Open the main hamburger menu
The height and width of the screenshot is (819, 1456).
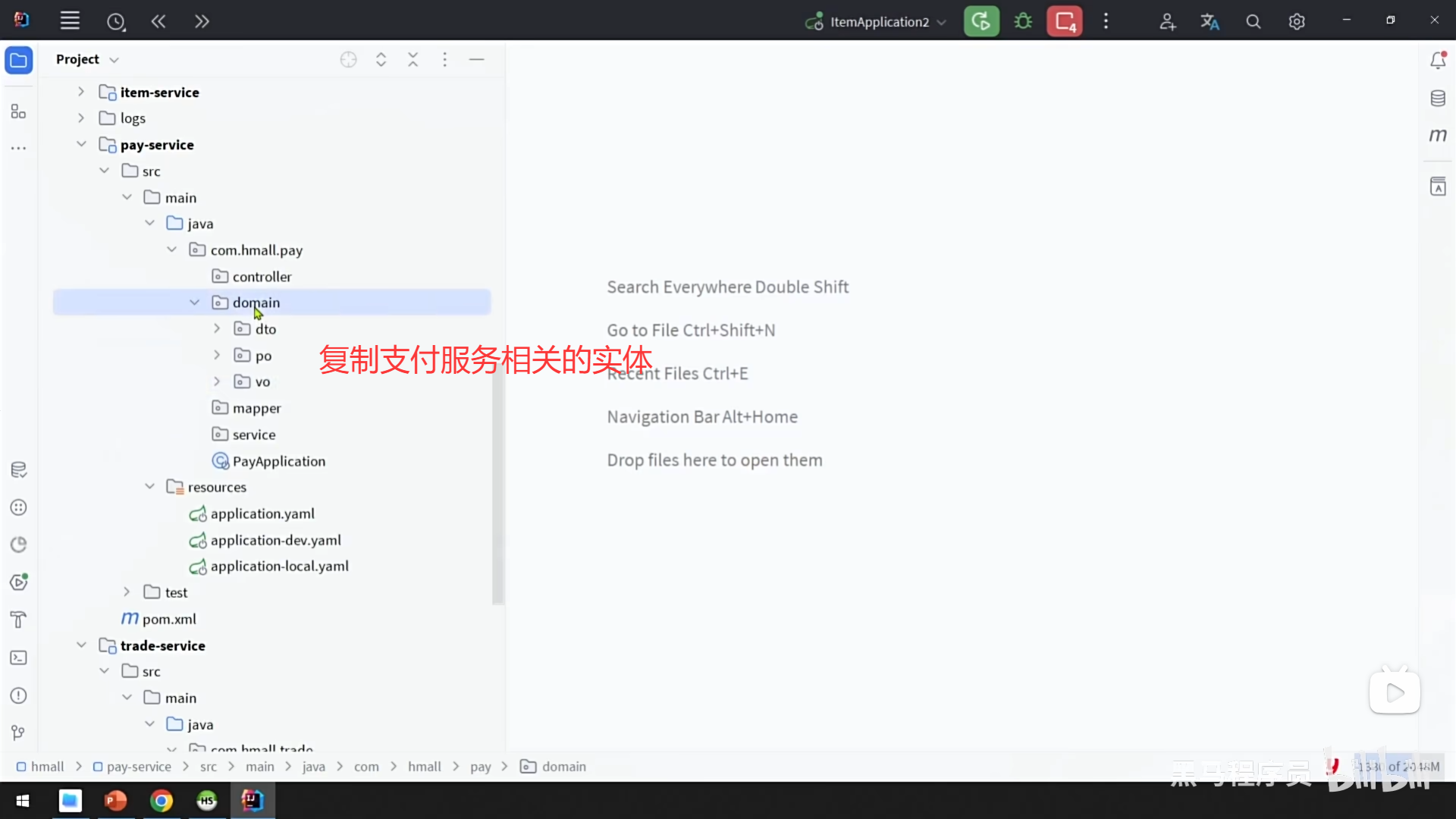[x=70, y=20]
